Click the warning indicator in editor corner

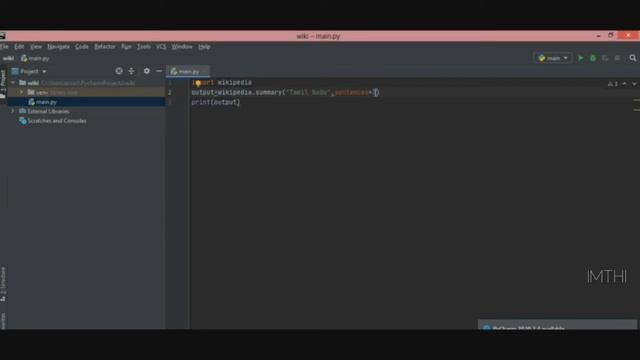pos(613,84)
